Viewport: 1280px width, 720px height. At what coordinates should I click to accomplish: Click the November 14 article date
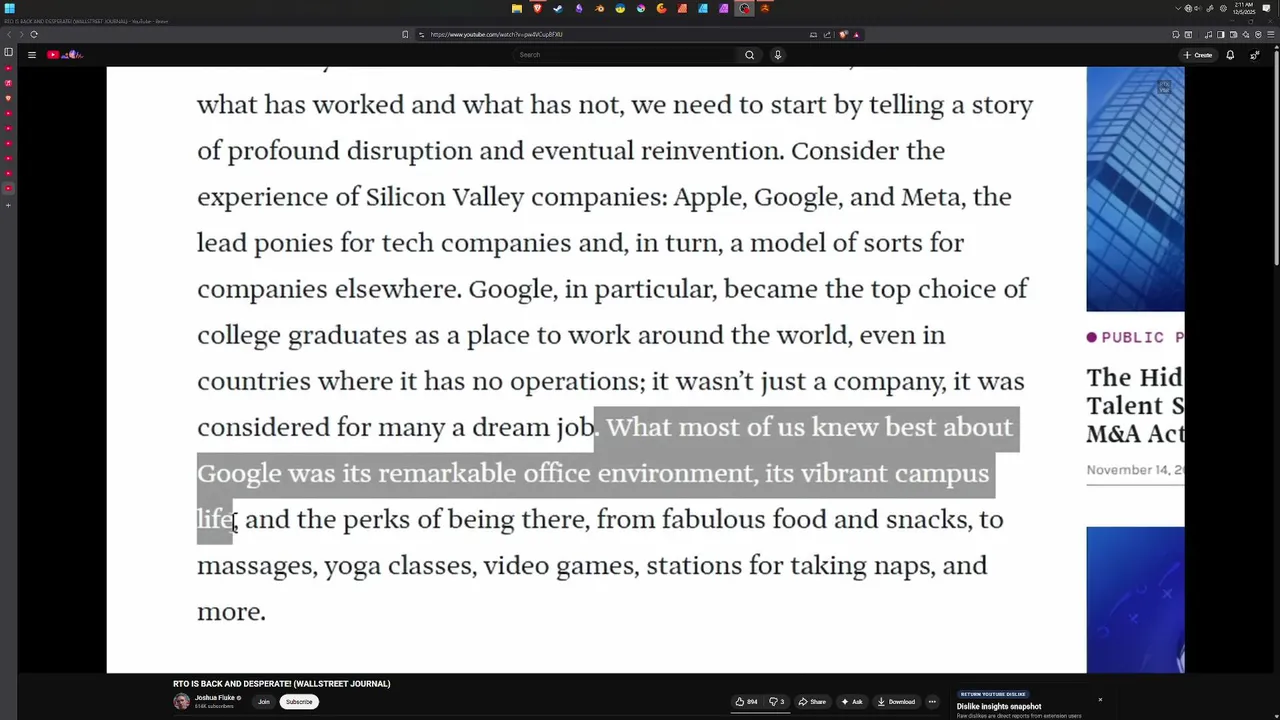pyautogui.click(x=1135, y=470)
